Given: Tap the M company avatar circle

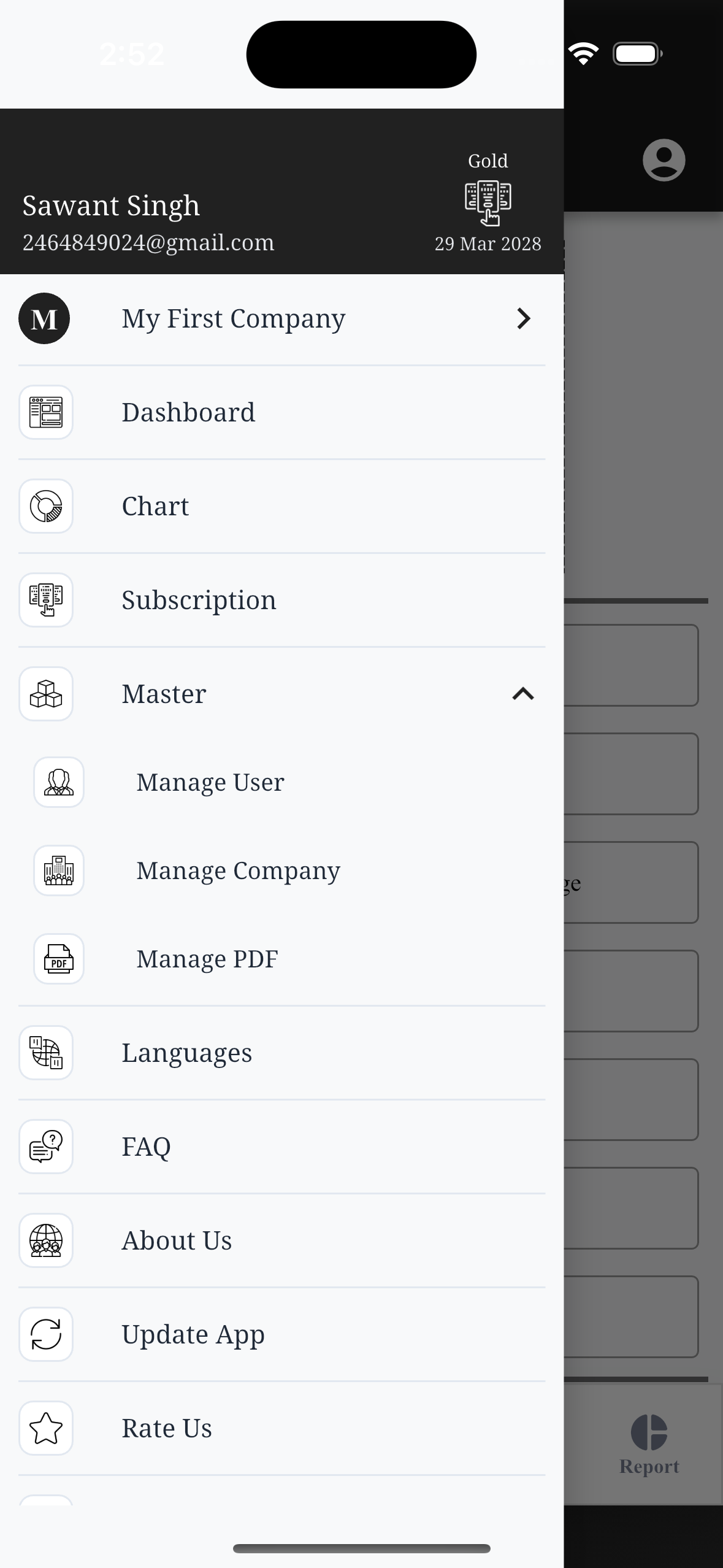Looking at the screenshot, I should [x=44, y=318].
